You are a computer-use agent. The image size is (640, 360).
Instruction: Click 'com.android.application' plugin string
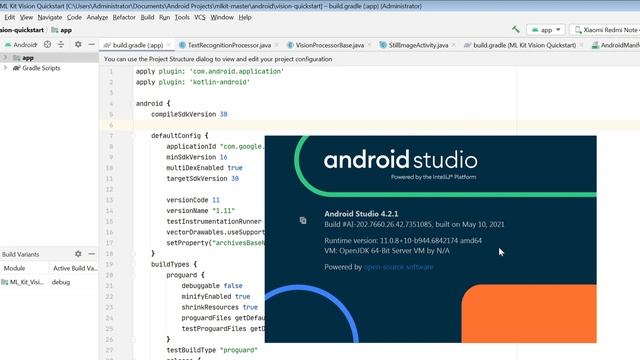pos(236,71)
